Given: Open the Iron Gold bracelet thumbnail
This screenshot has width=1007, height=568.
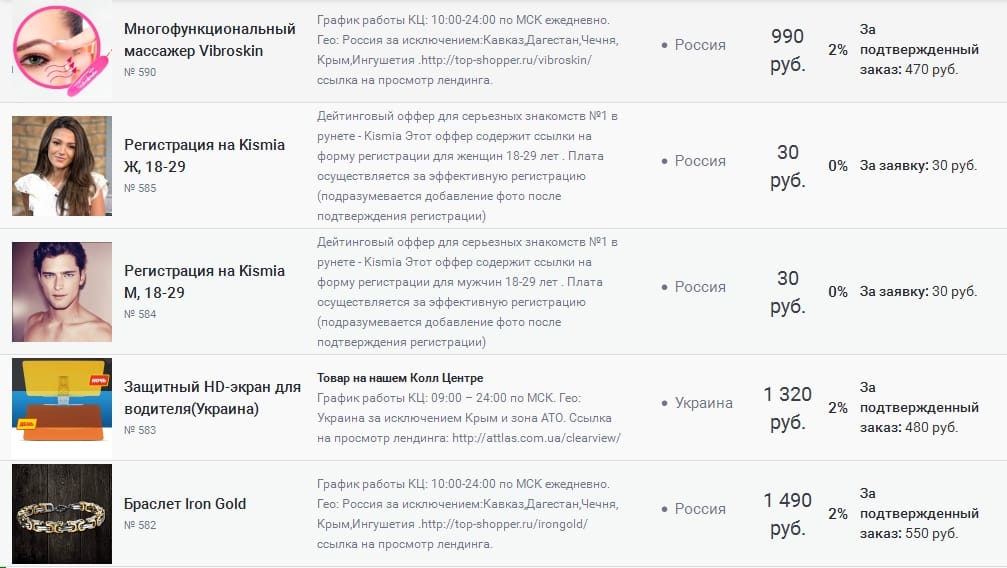Looking at the screenshot, I should click(62, 514).
